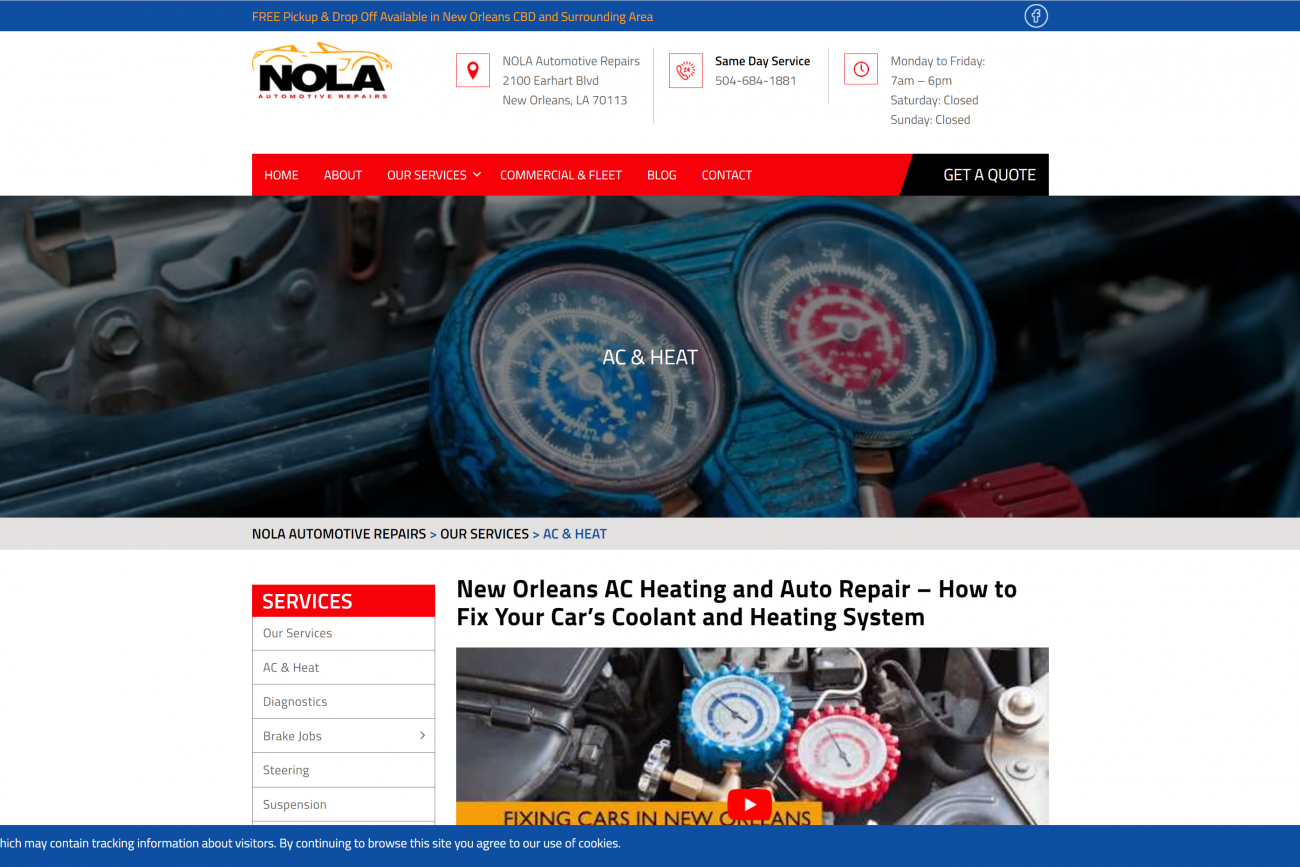Click the NOLA Automotive Repairs logo
Viewport: 1300px width, 867px height.
pos(321,71)
